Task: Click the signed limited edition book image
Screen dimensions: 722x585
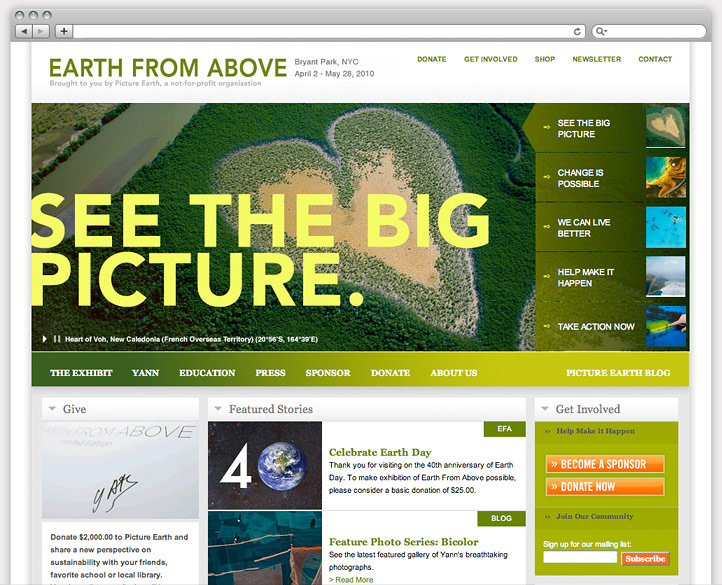Action: [120, 470]
